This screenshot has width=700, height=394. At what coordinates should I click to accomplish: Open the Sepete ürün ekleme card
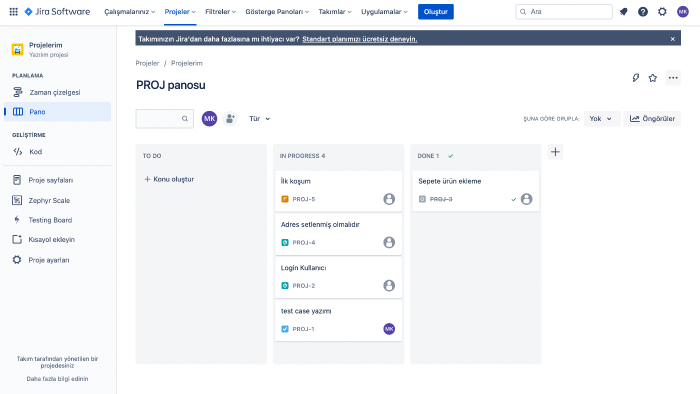coord(475,191)
